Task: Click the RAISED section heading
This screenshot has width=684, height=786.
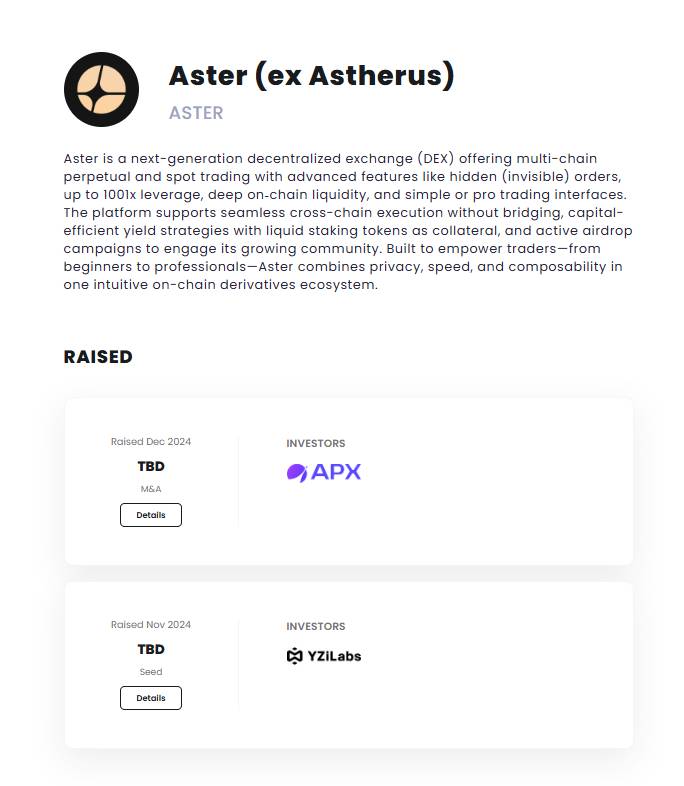Action: (x=98, y=357)
